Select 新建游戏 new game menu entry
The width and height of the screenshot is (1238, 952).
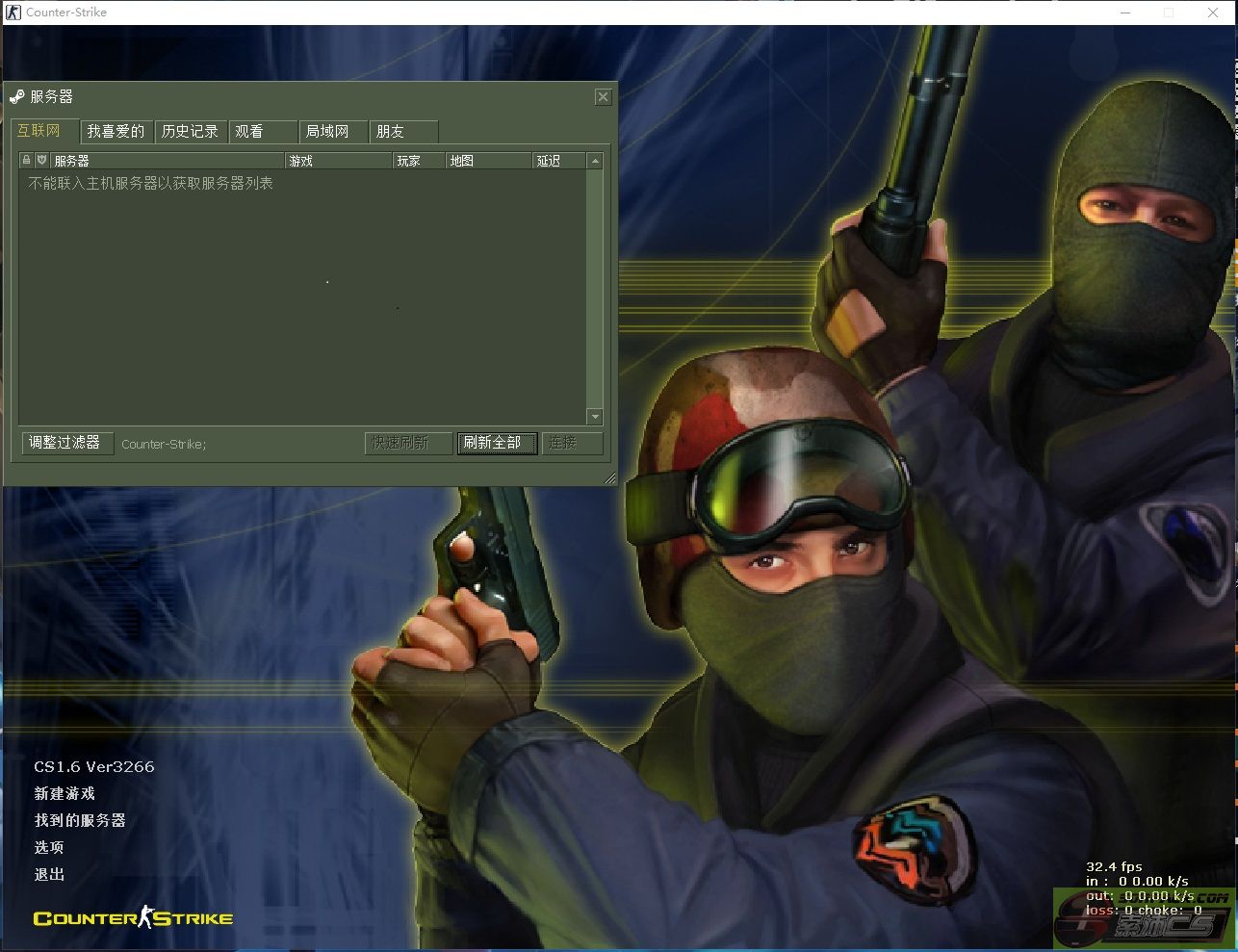point(64,794)
